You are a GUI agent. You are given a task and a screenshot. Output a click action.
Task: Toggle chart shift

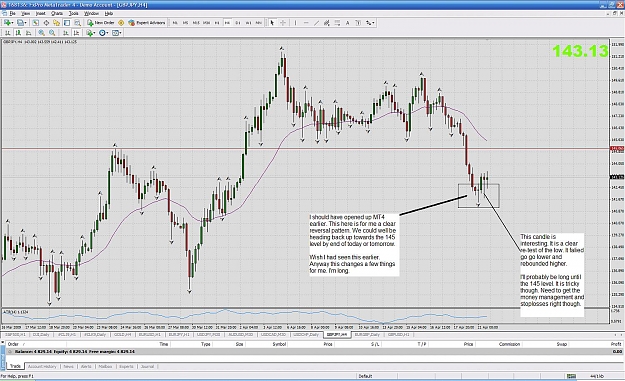tap(76, 33)
